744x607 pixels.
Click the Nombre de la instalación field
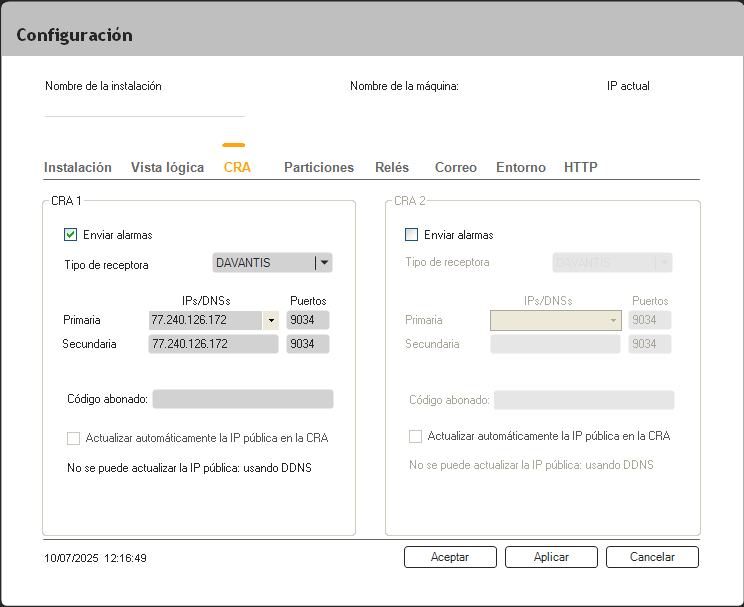click(144, 106)
